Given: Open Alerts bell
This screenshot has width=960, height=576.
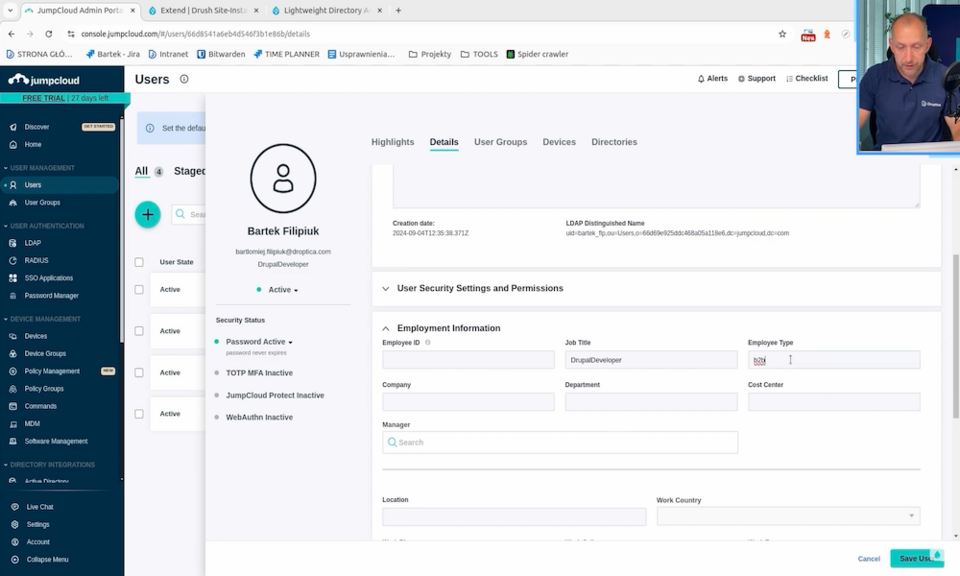Looking at the screenshot, I should point(713,78).
